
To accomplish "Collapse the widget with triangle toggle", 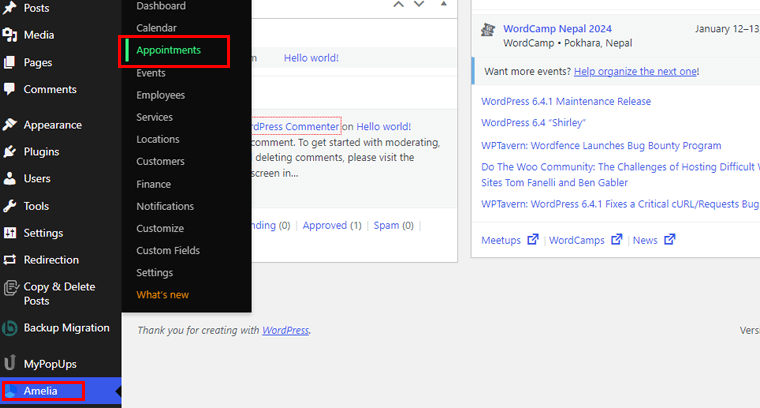I will 443,4.
